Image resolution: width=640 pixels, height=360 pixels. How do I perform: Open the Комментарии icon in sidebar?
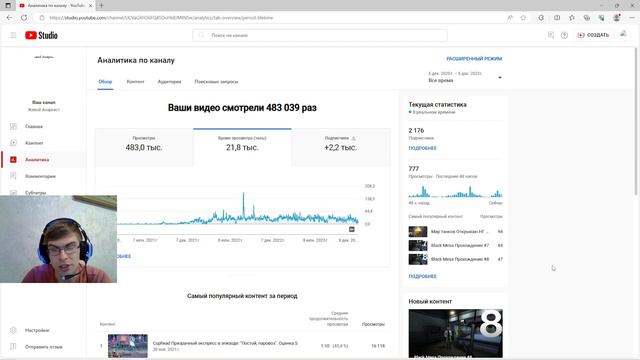coord(13,176)
